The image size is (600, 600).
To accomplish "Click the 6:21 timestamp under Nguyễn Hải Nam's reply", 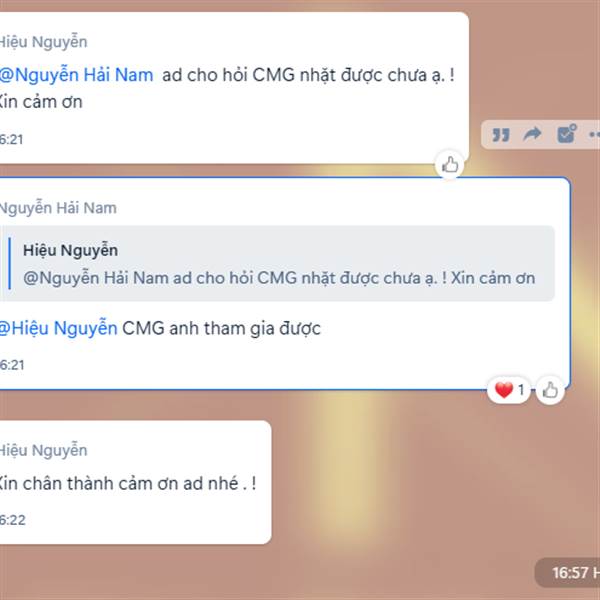I will point(12,365).
